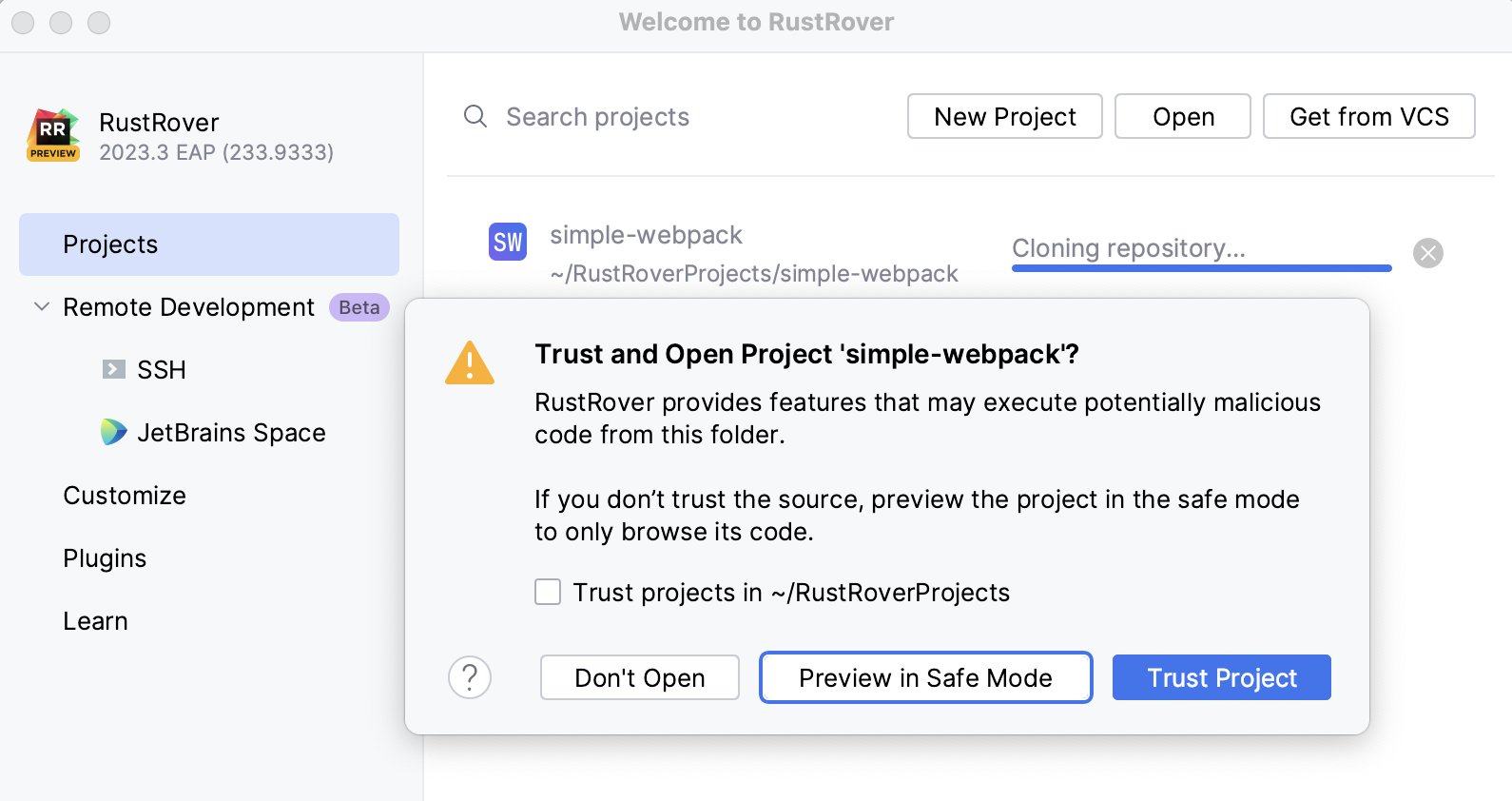Click the Beta badge next to Remote Development
This screenshot has height=801, width=1512.
click(359, 307)
